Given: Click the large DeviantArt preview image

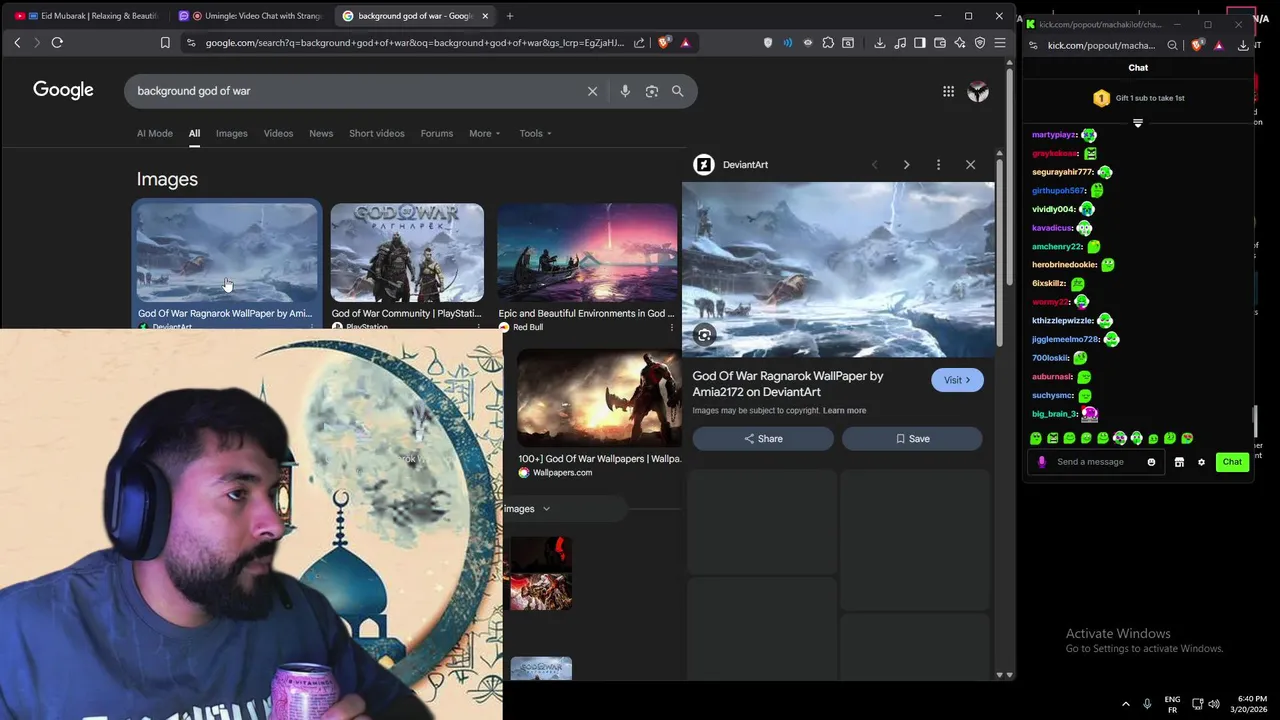Looking at the screenshot, I should pos(838,270).
